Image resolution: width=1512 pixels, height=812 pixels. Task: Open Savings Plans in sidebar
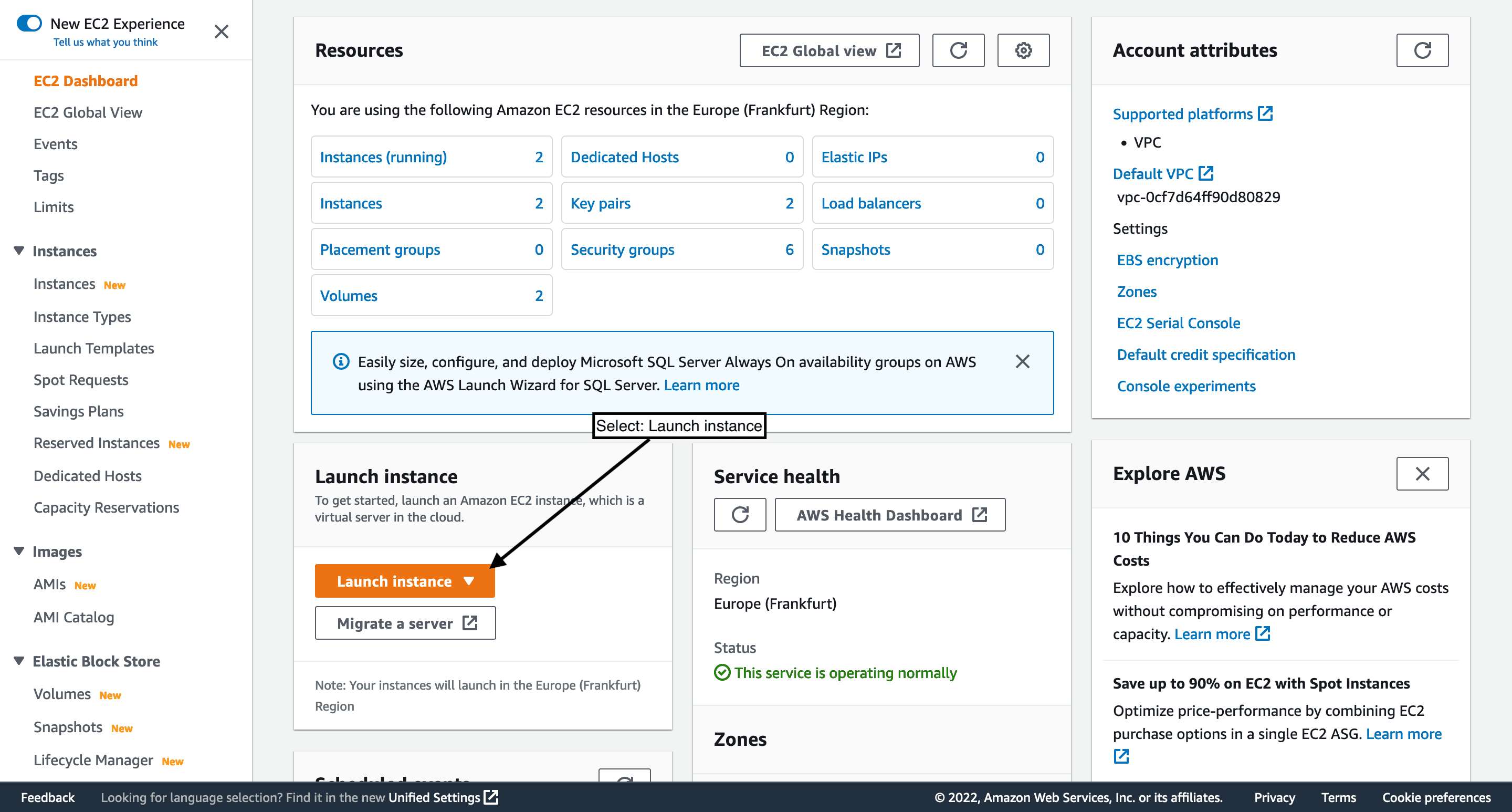[x=79, y=412]
